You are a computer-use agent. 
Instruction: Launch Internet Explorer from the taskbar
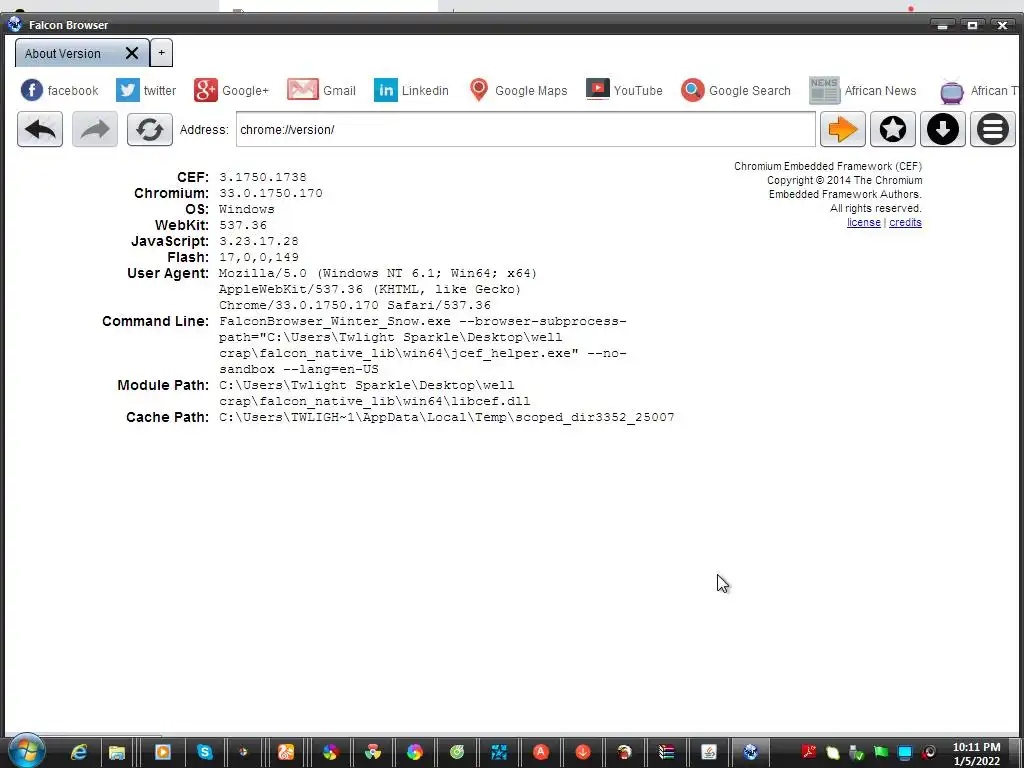[78, 752]
